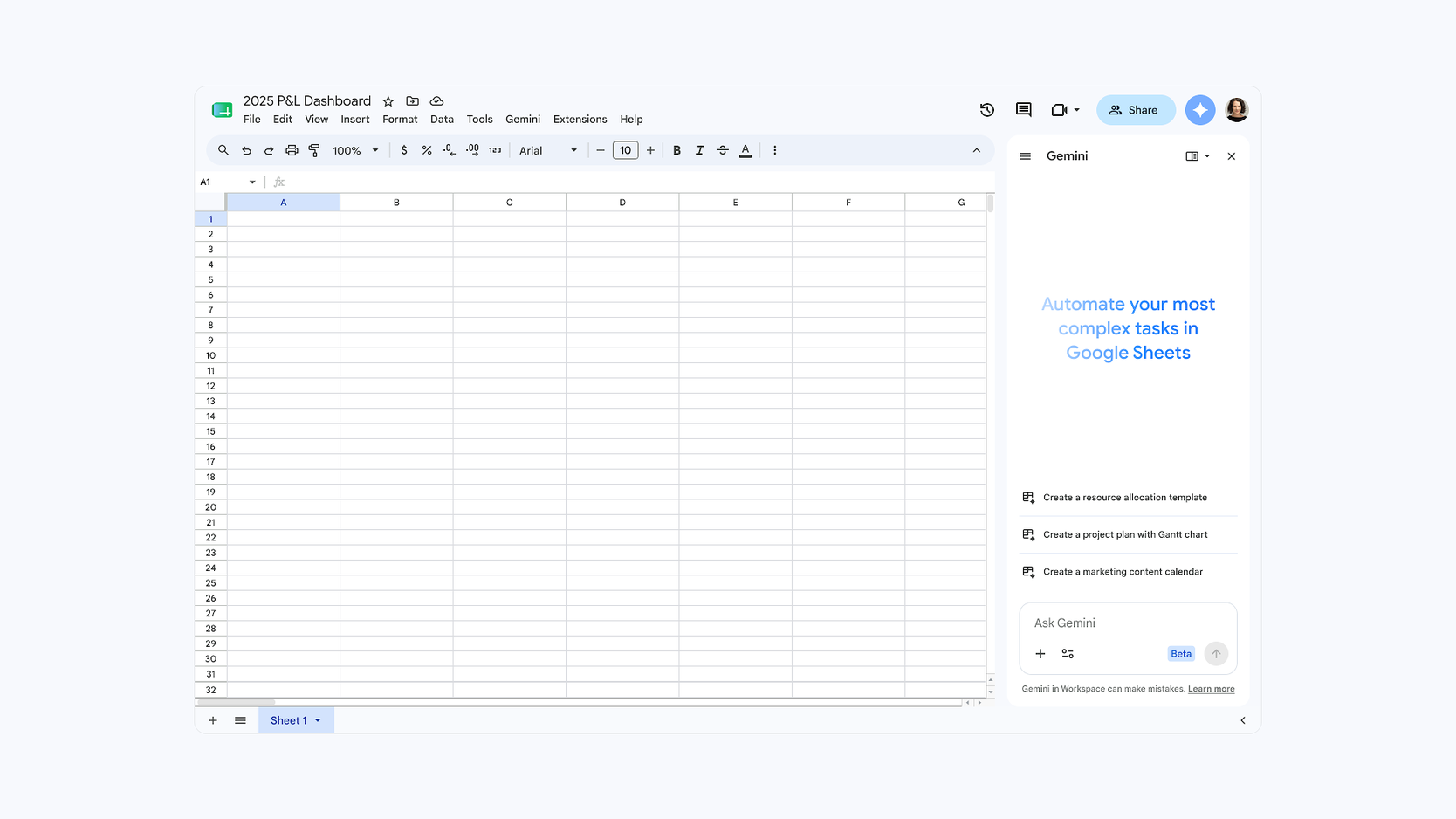Format as currency dollar icon

404,150
